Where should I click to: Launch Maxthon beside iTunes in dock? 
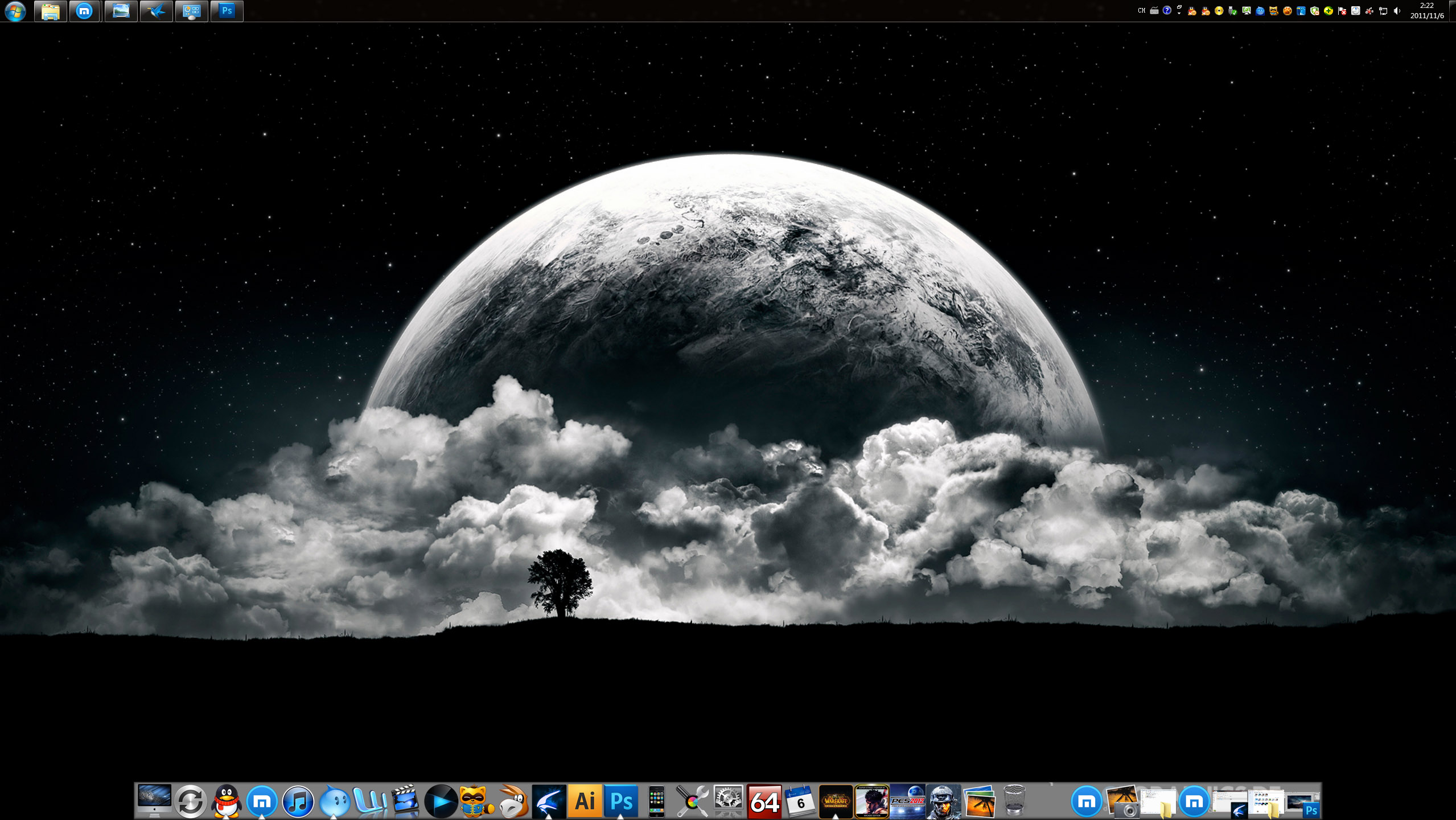point(262,801)
